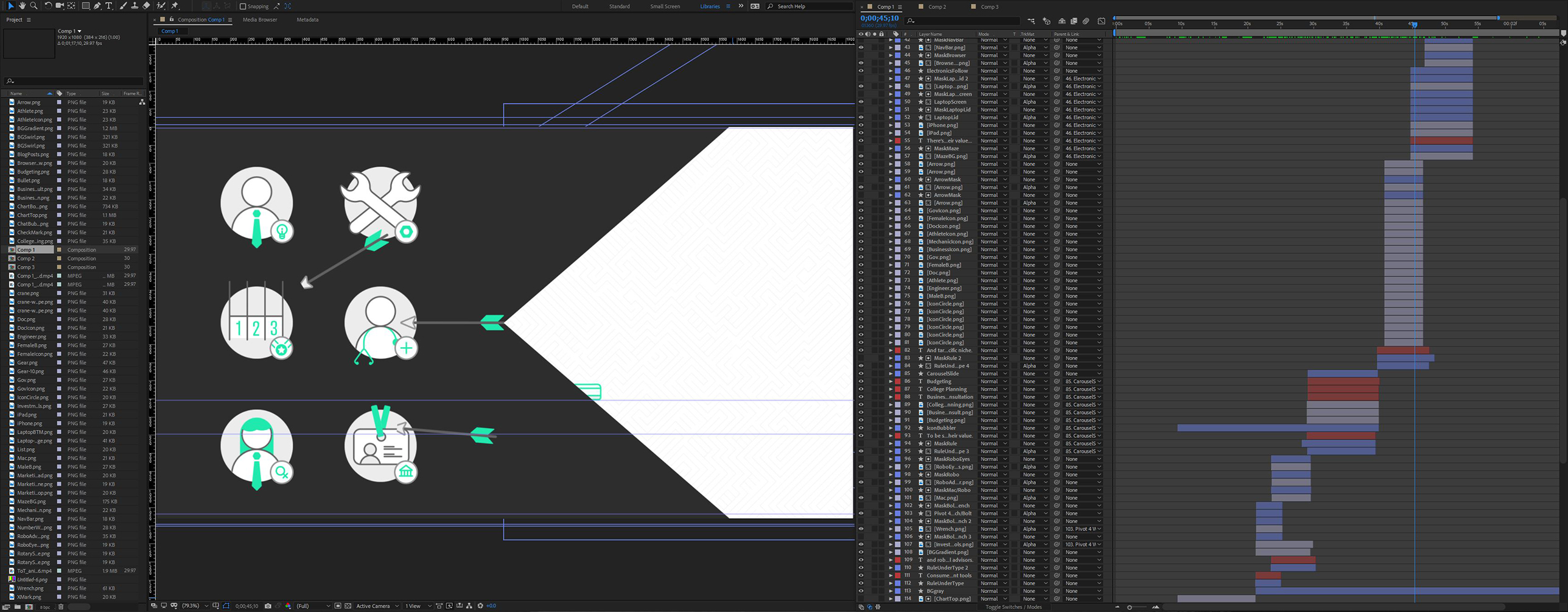
Task: Select the Zoom tool in toolbar
Action: pos(33,5)
